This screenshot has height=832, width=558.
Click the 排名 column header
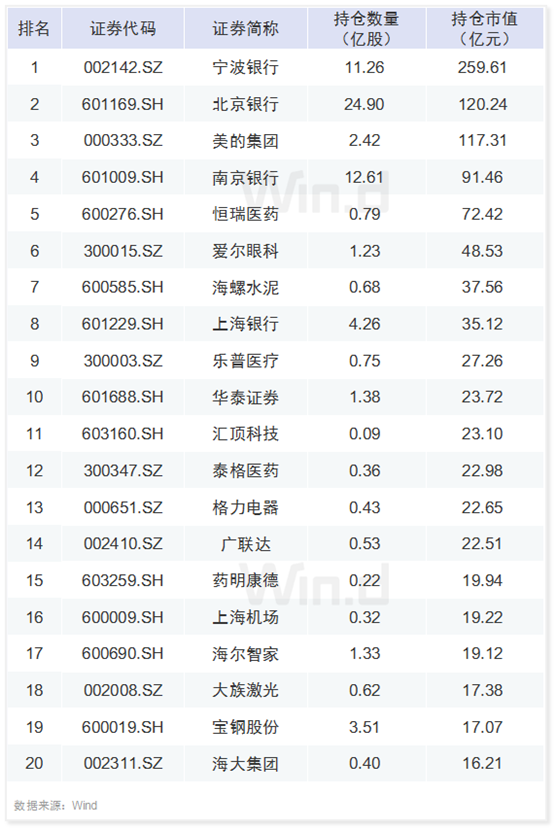point(34,29)
